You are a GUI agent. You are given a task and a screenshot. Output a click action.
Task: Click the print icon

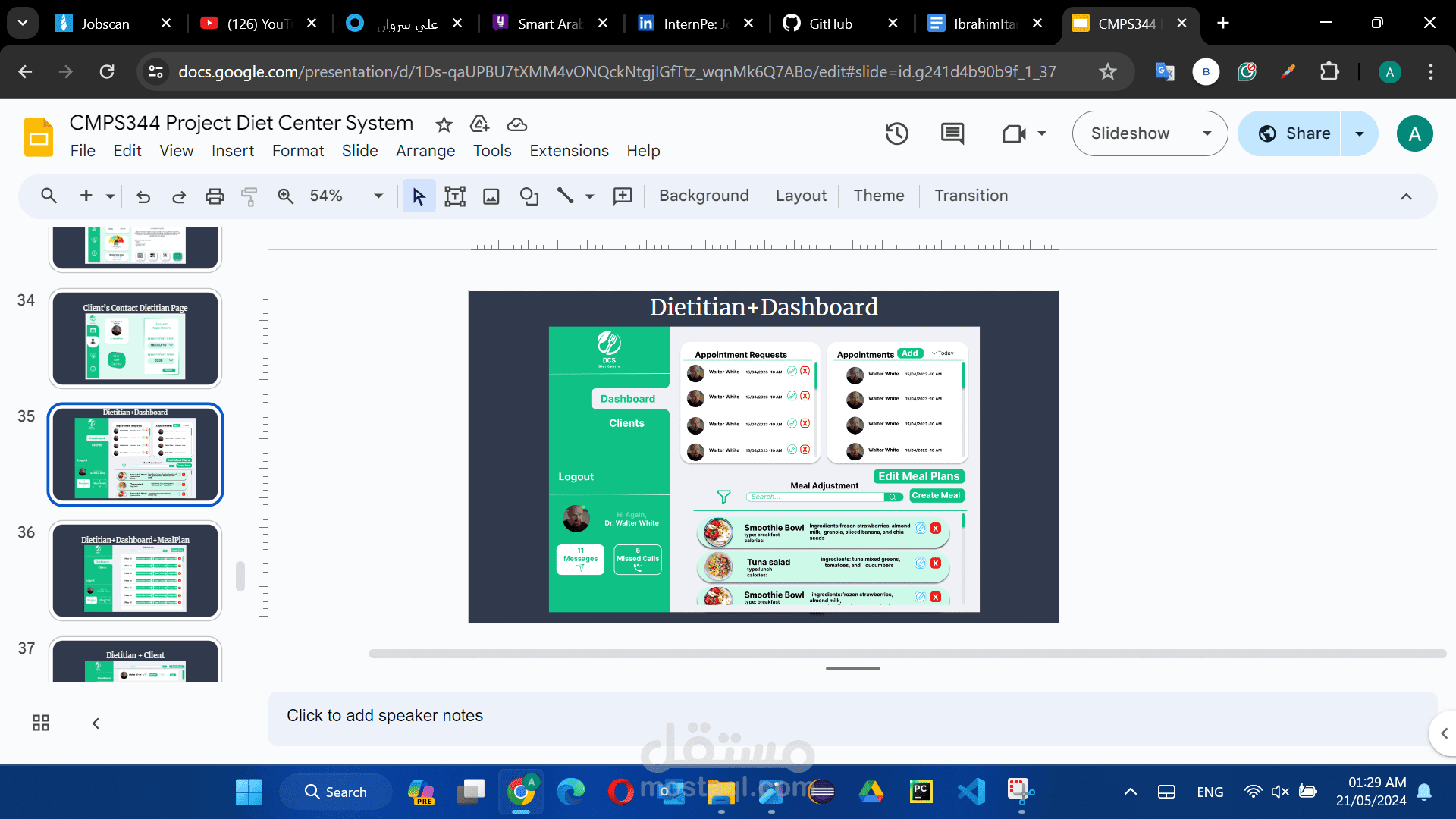pyautogui.click(x=215, y=196)
